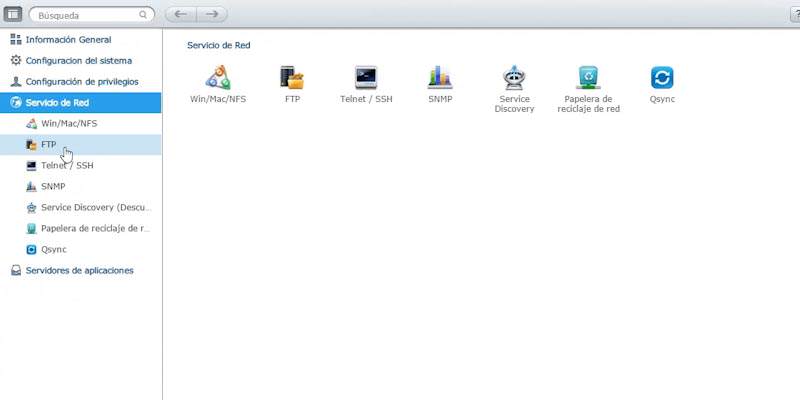Expand Servidores de aplicaciones section

pyautogui.click(x=81, y=270)
